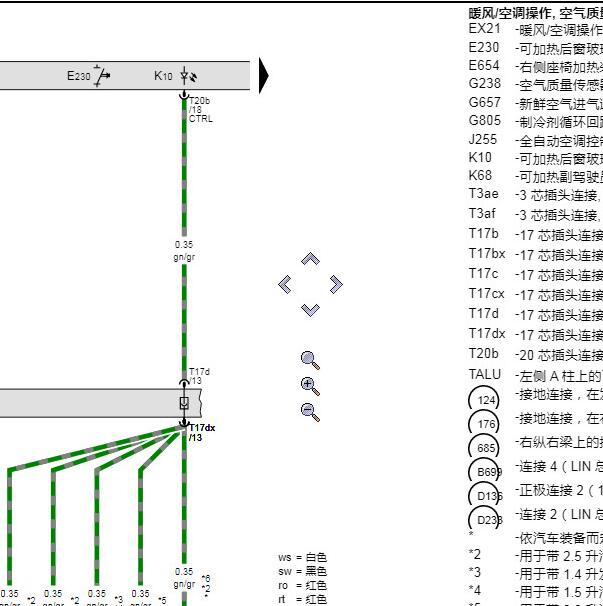
Task: Zoom out with the minus magnifier
Action: click(x=310, y=412)
